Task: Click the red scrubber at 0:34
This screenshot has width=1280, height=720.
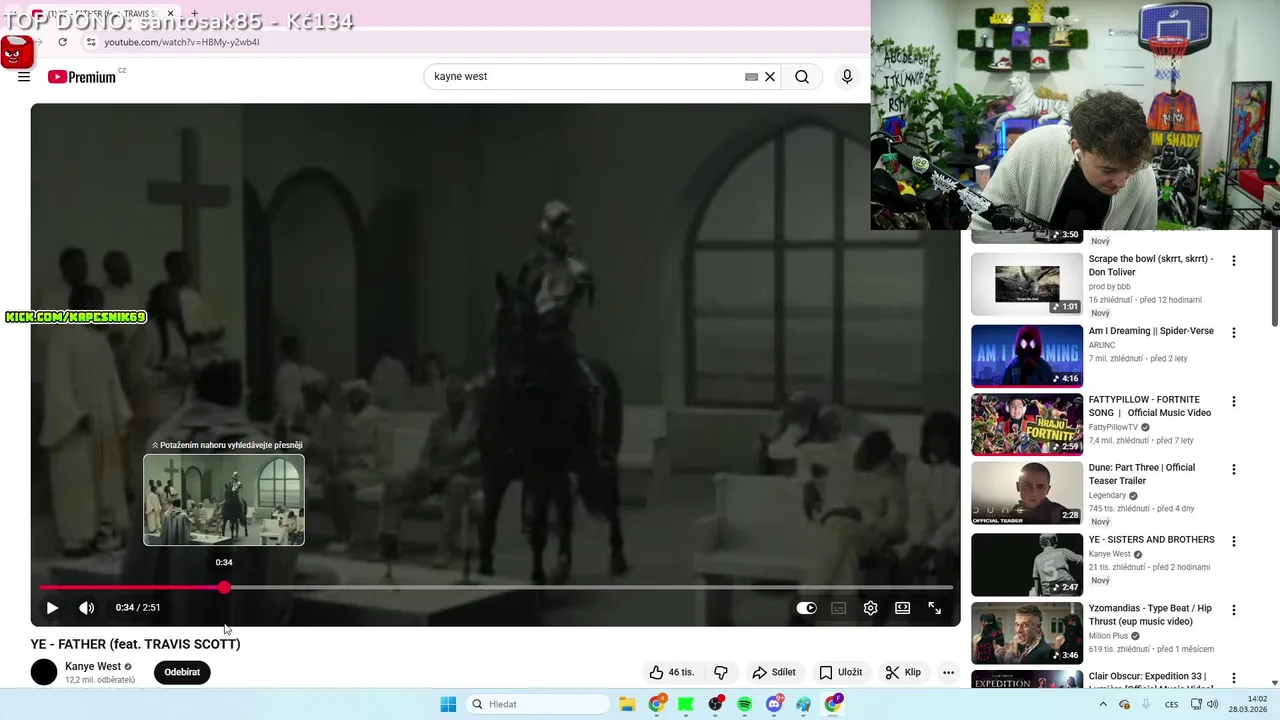Action: (x=225, y=588)
